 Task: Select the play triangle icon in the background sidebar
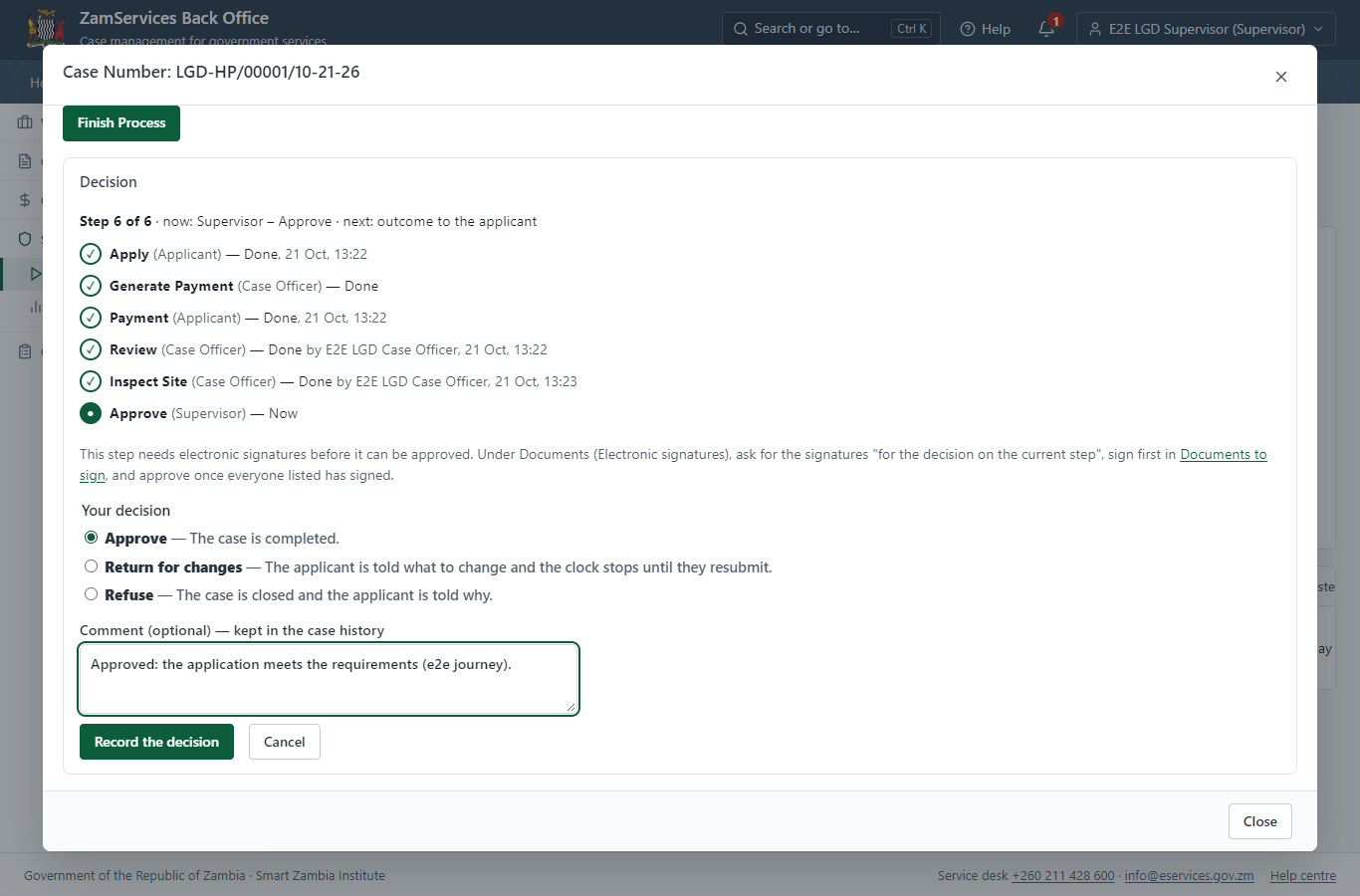[36, 274]
